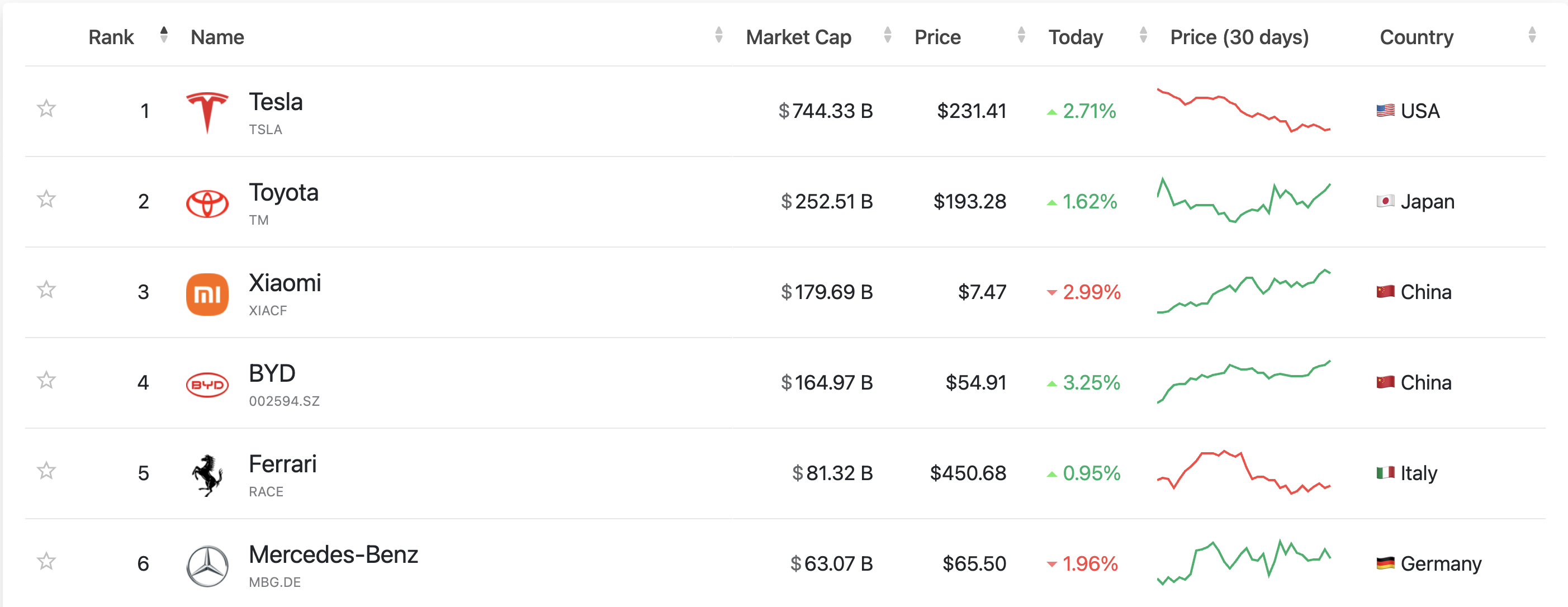Toggle the favorite star for Xiaomi
Screen dimensions: 1568x607
[46, 289]
